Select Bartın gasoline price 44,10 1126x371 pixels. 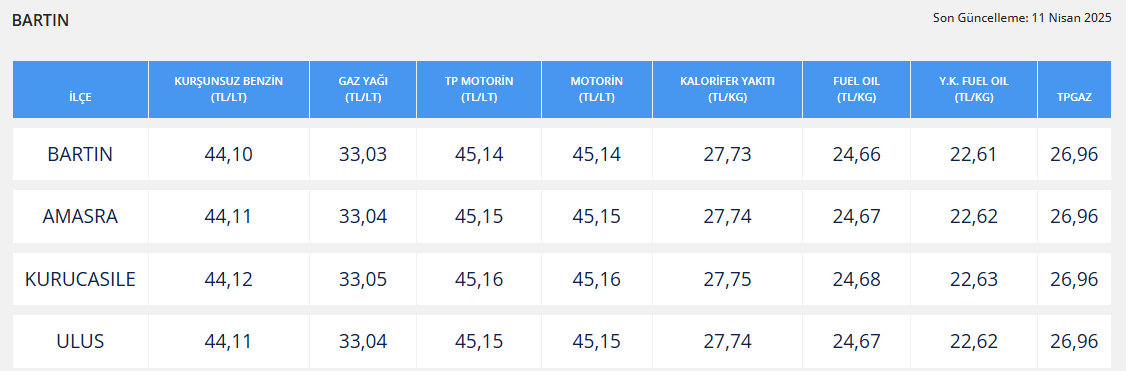(229, 154)
